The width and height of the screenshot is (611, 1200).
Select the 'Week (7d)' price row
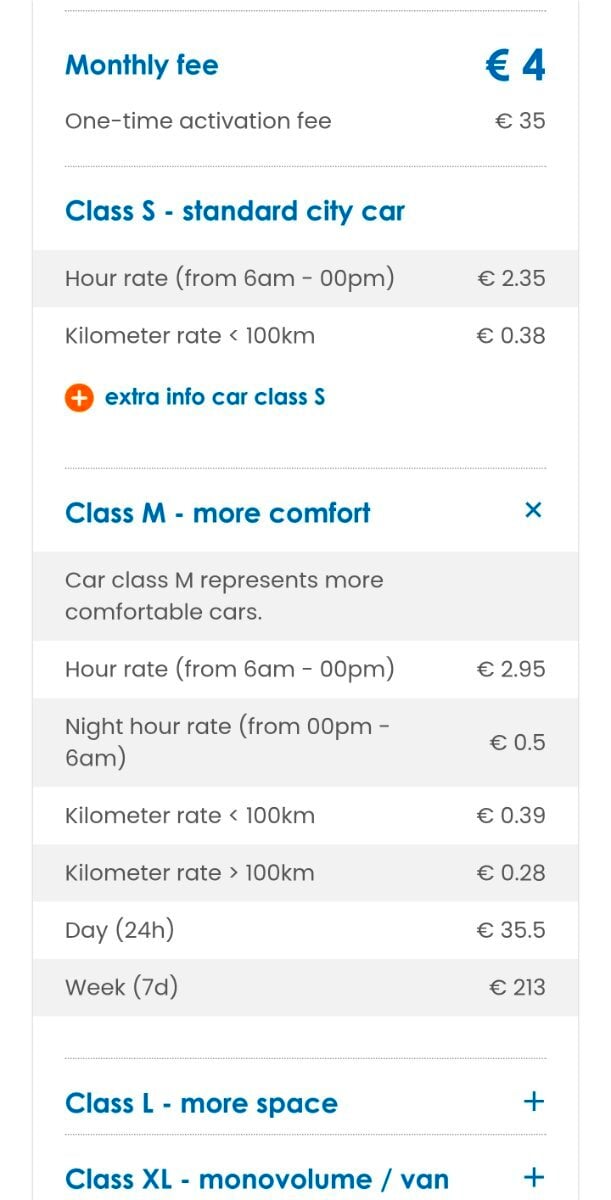tap(305, 987)
